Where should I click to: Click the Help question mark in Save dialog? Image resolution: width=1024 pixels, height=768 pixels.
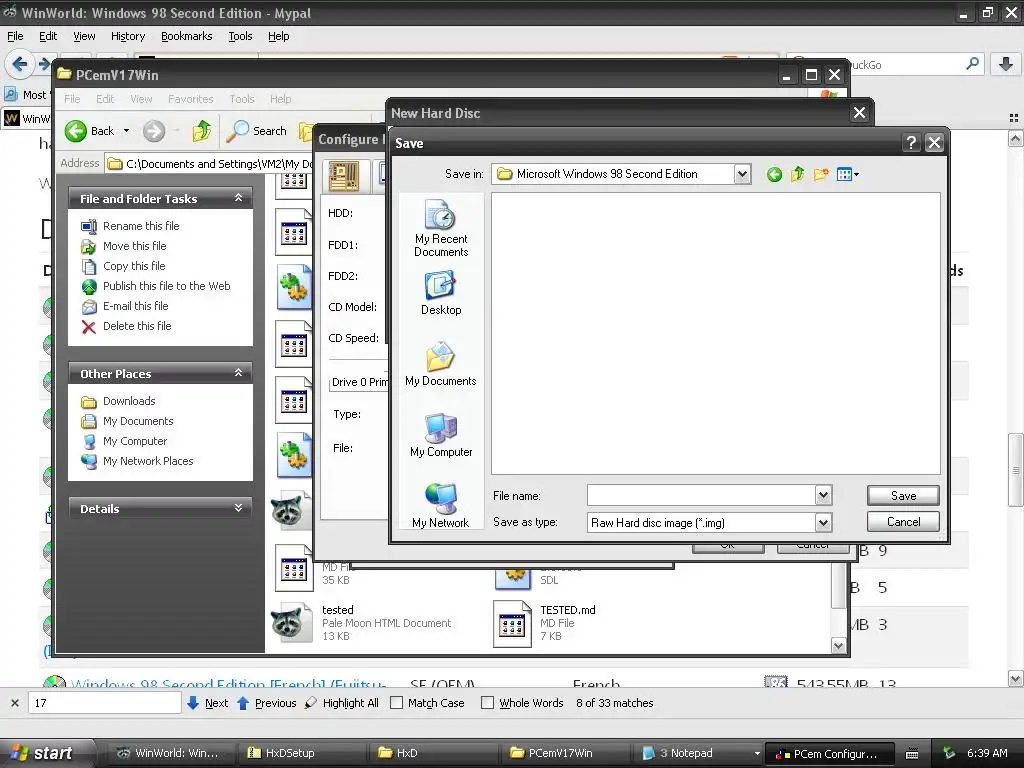pyautogui.click(x=911, y=142)
